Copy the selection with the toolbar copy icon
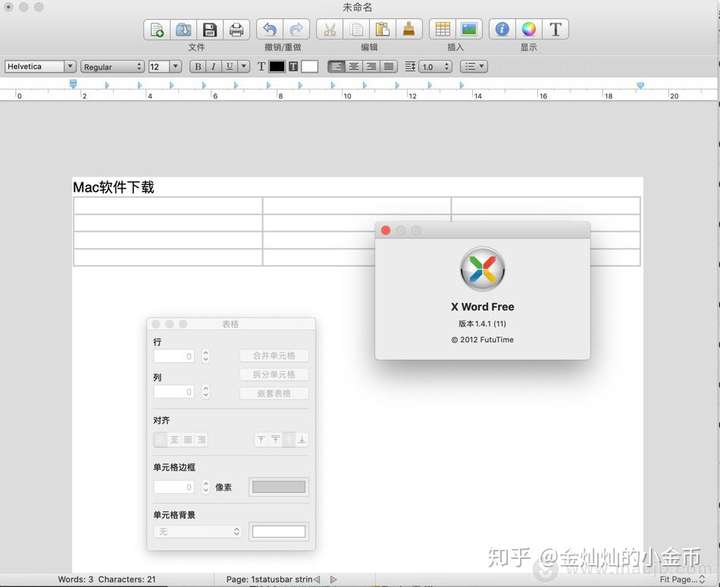Image resolution: width=720 pixels, height=587 pixels. tap(356, 29)
